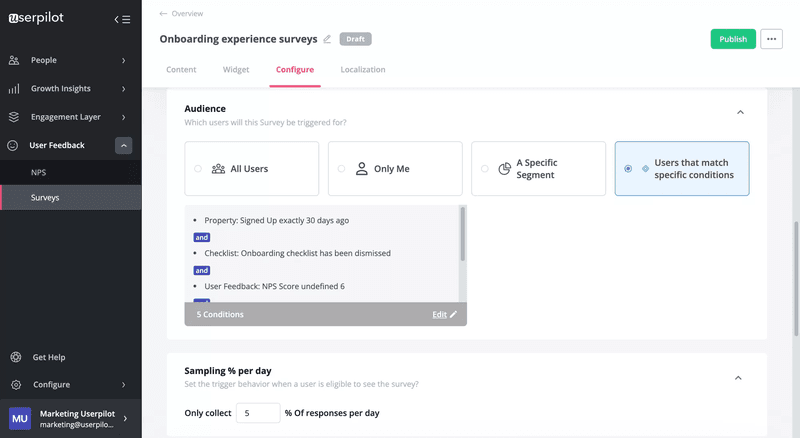Image resolution: width=800 pixels, height=438 pixels.
Task: Expand the Growth Insights chevron
Action: click(123, 89)
